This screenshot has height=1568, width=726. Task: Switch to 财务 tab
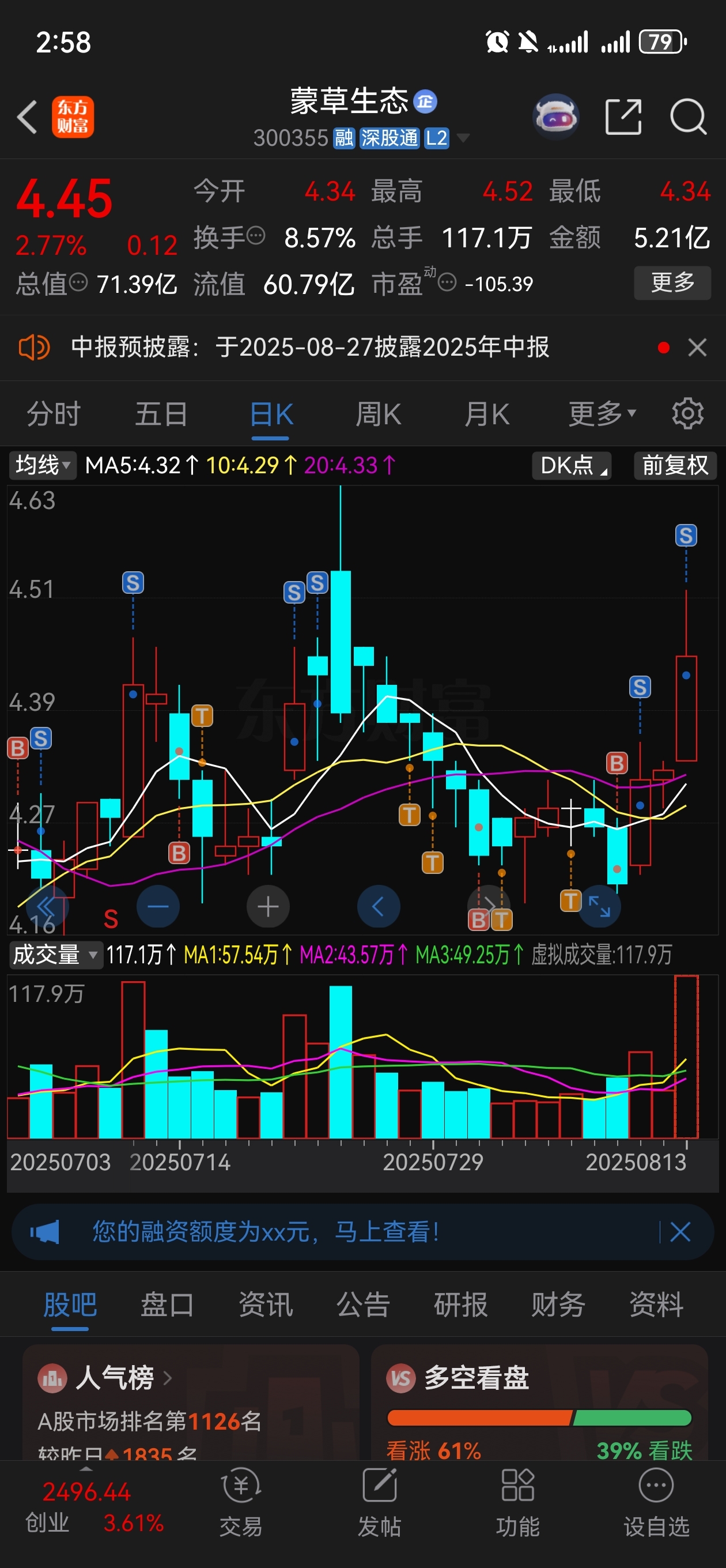point(559,1305)
